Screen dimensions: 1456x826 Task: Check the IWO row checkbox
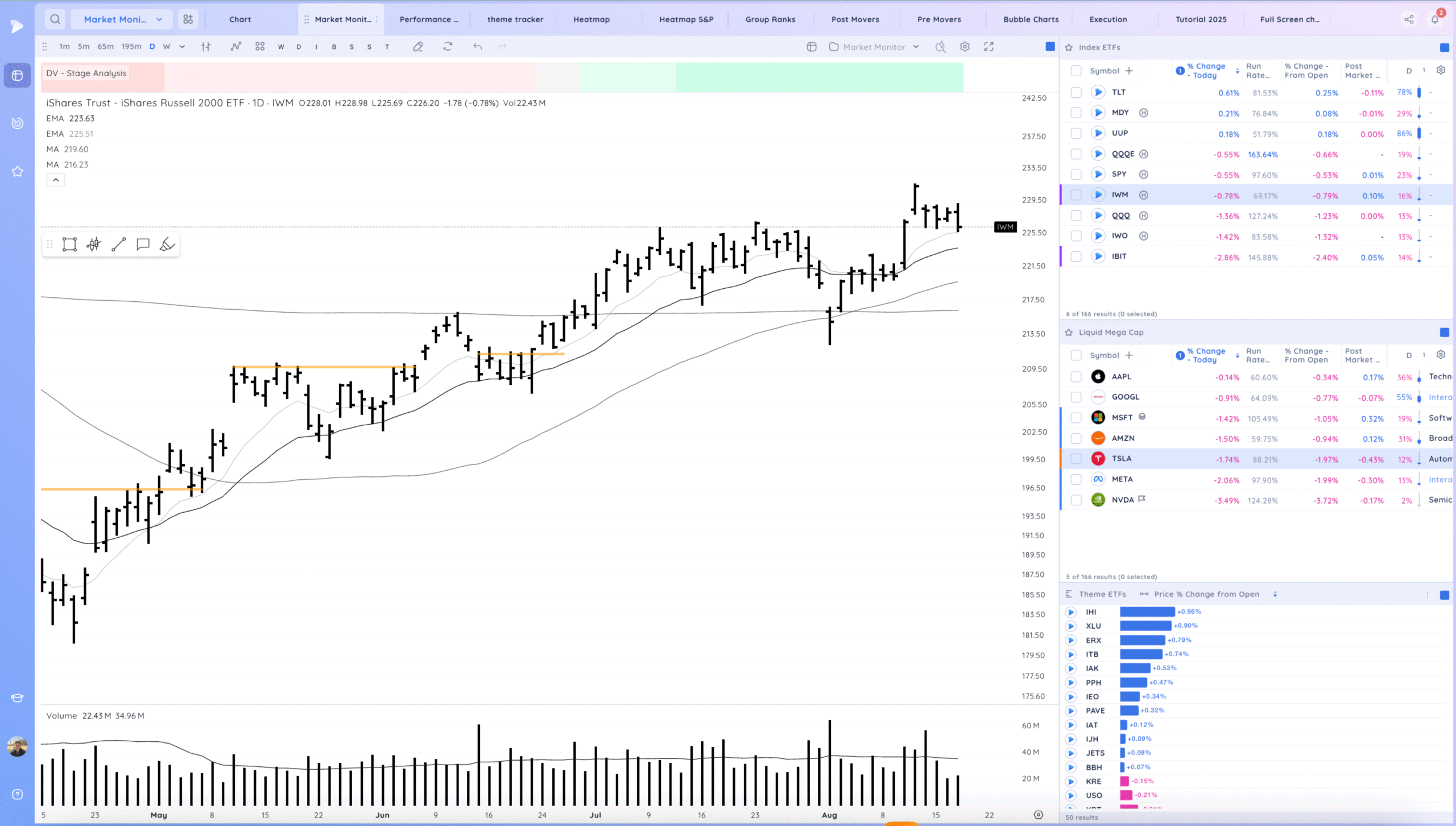1076,236
